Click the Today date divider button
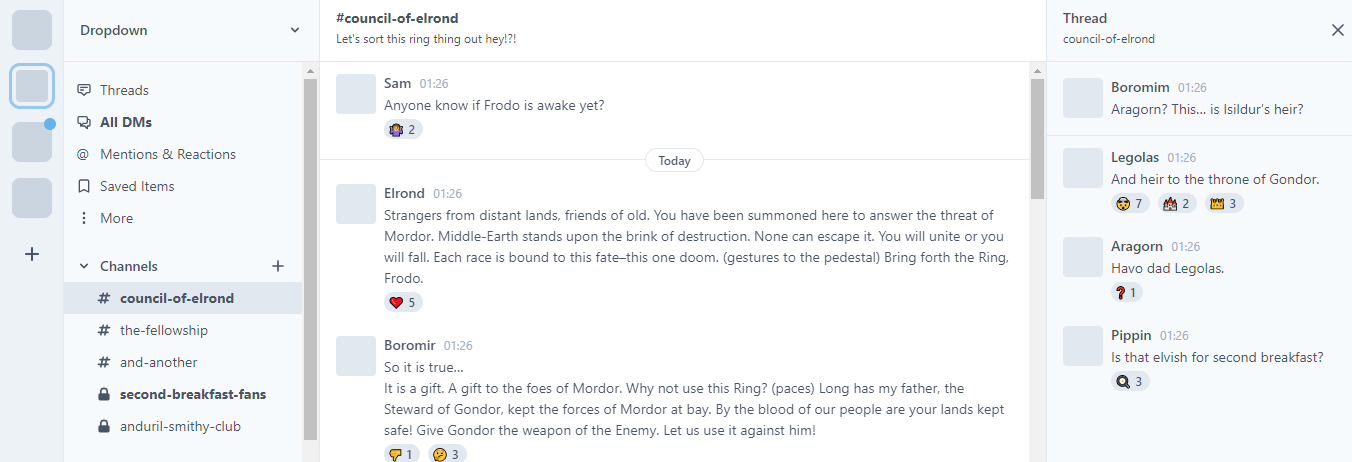Image resolution: width=1352 pixels, height=462 pixels. click(674, 160)
